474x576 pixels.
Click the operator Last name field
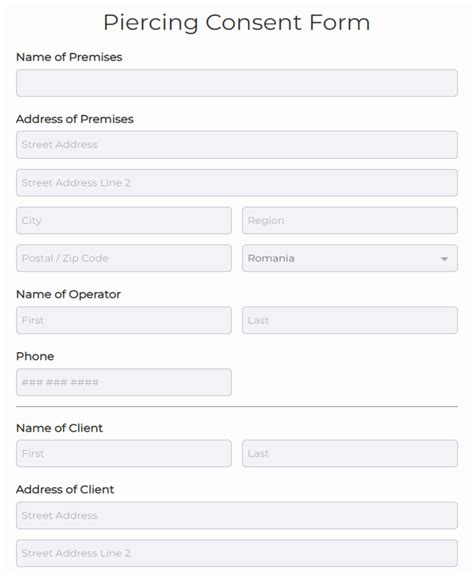click(350, 320)
